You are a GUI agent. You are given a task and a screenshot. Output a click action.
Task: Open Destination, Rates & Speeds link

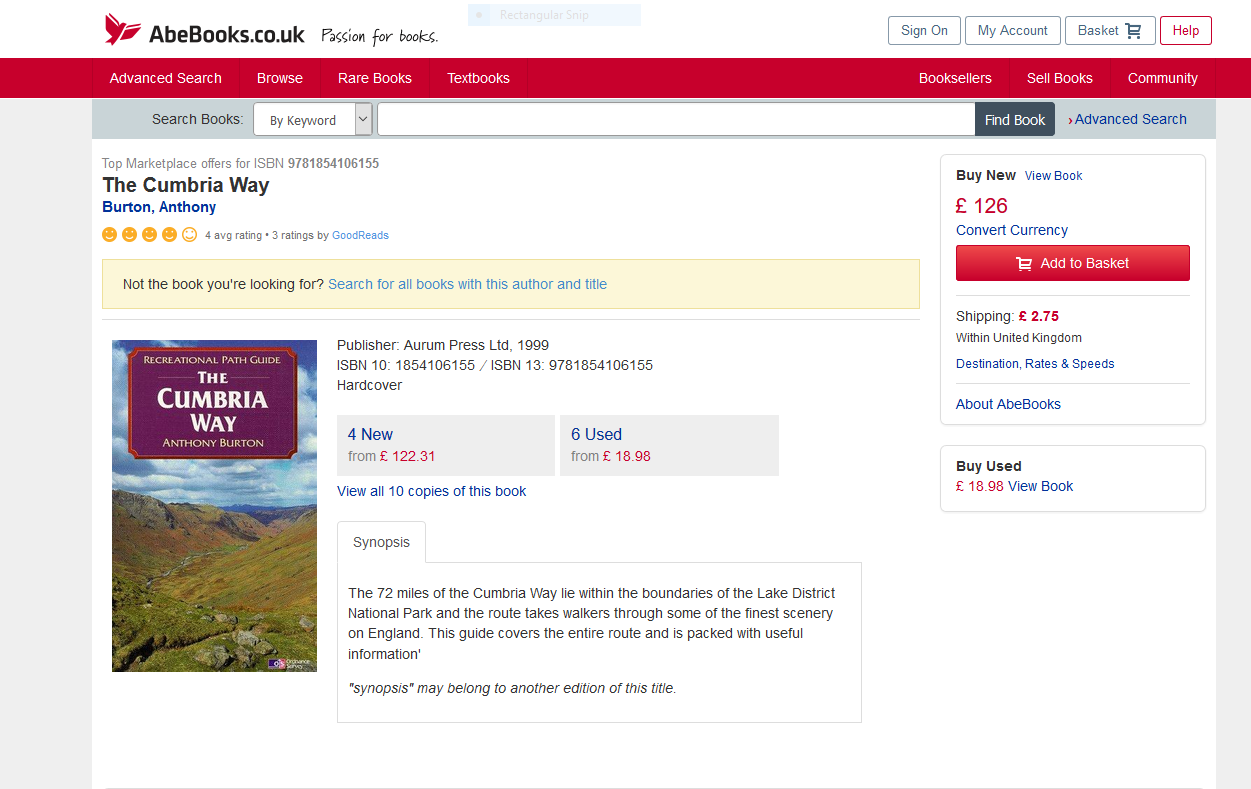click(1034, 364)
